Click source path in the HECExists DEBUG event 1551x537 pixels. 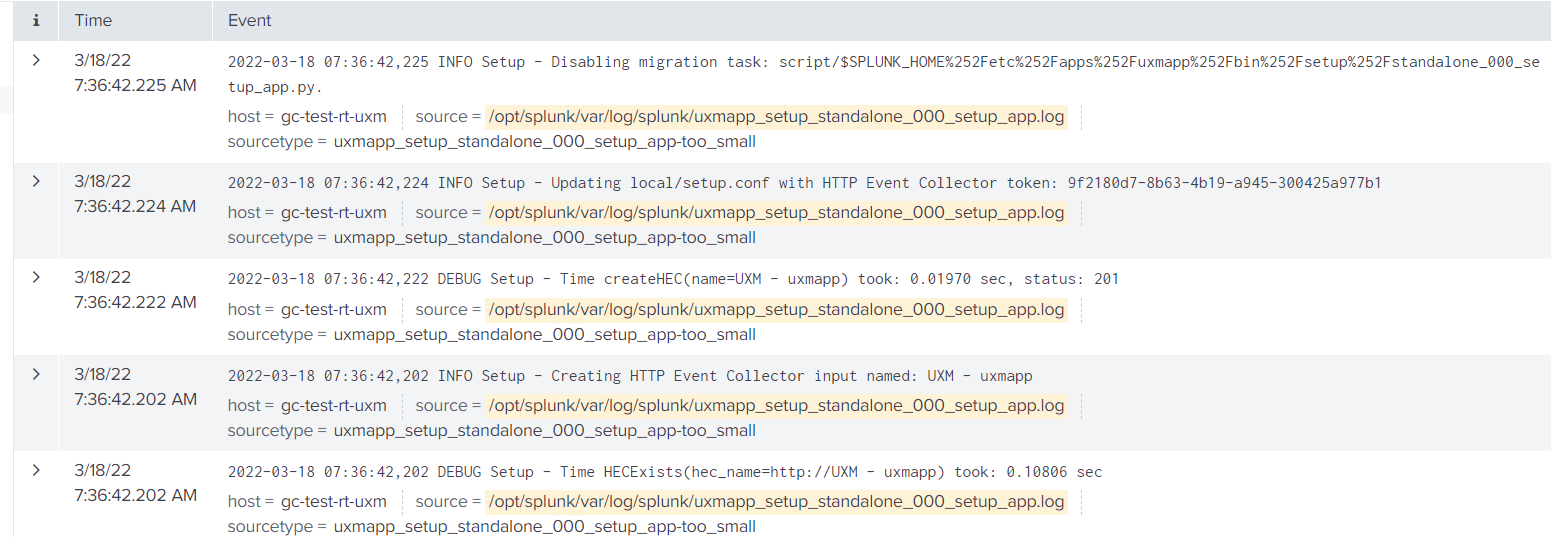(x=776, y=502)
